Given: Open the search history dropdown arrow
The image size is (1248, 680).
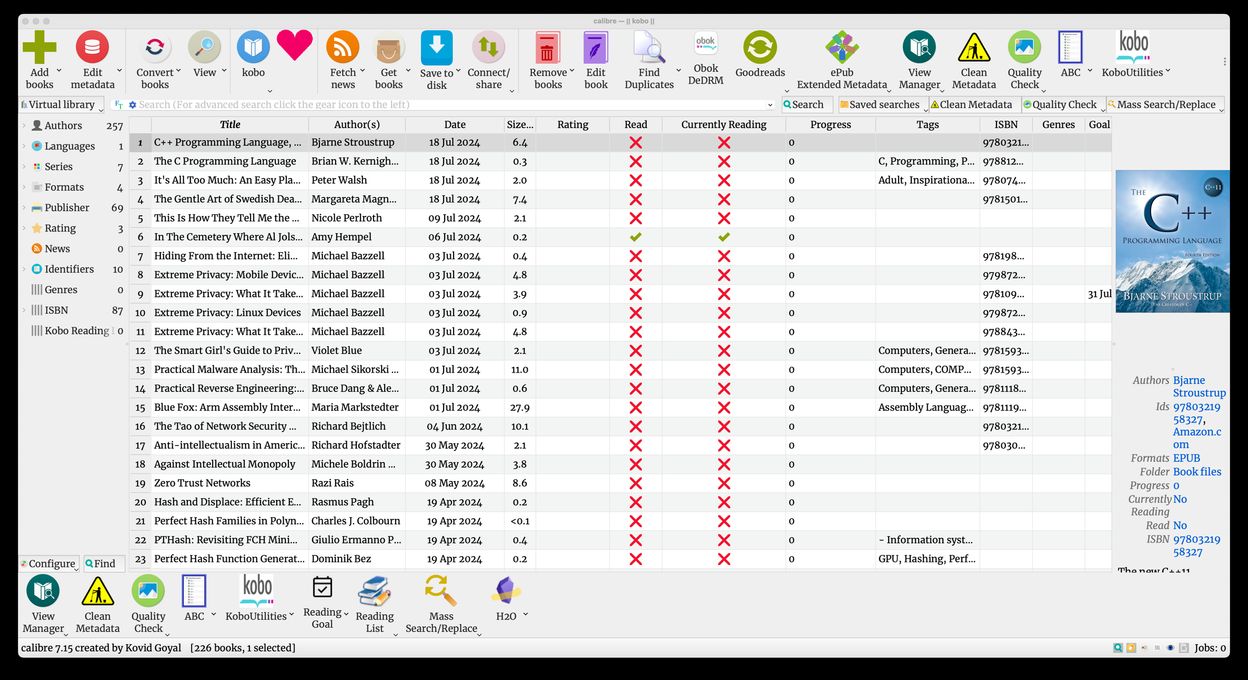Looking at the screenshot, I should 770,105.
